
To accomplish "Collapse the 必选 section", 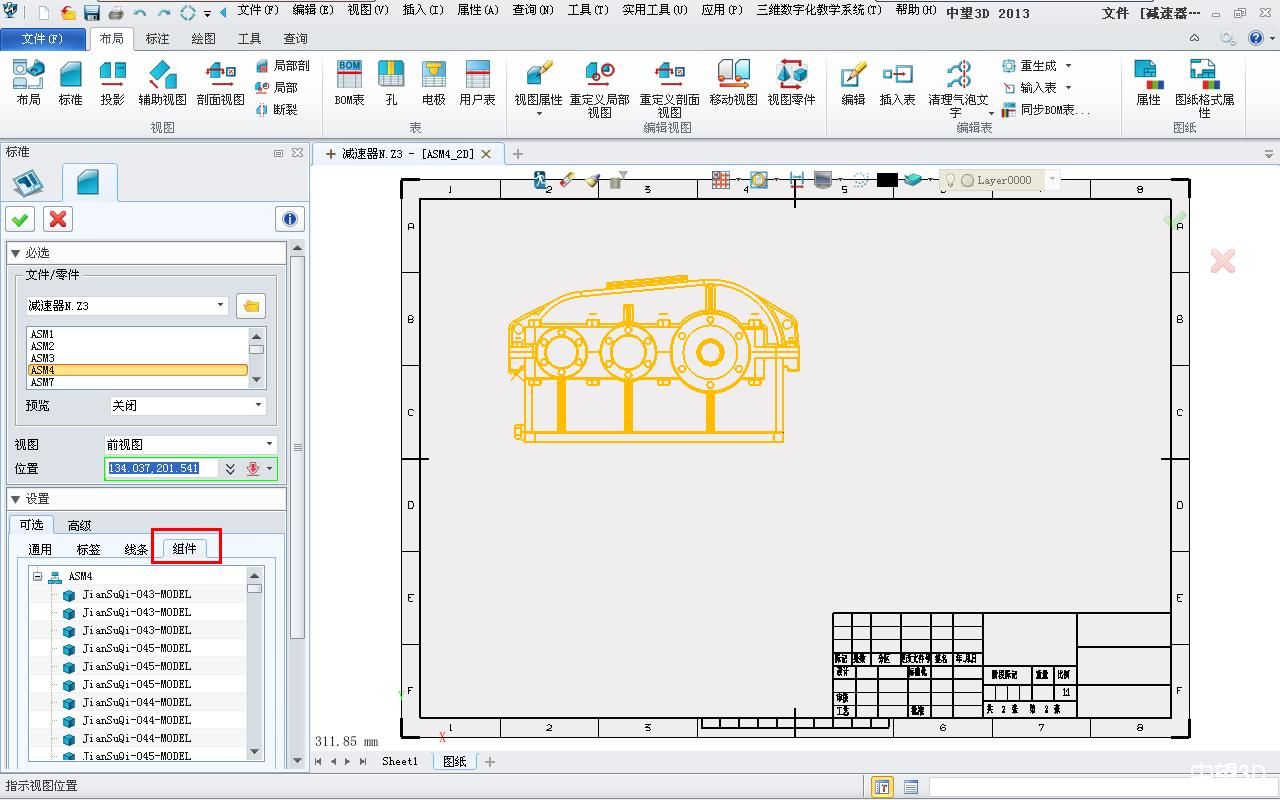I will point(16,253).
